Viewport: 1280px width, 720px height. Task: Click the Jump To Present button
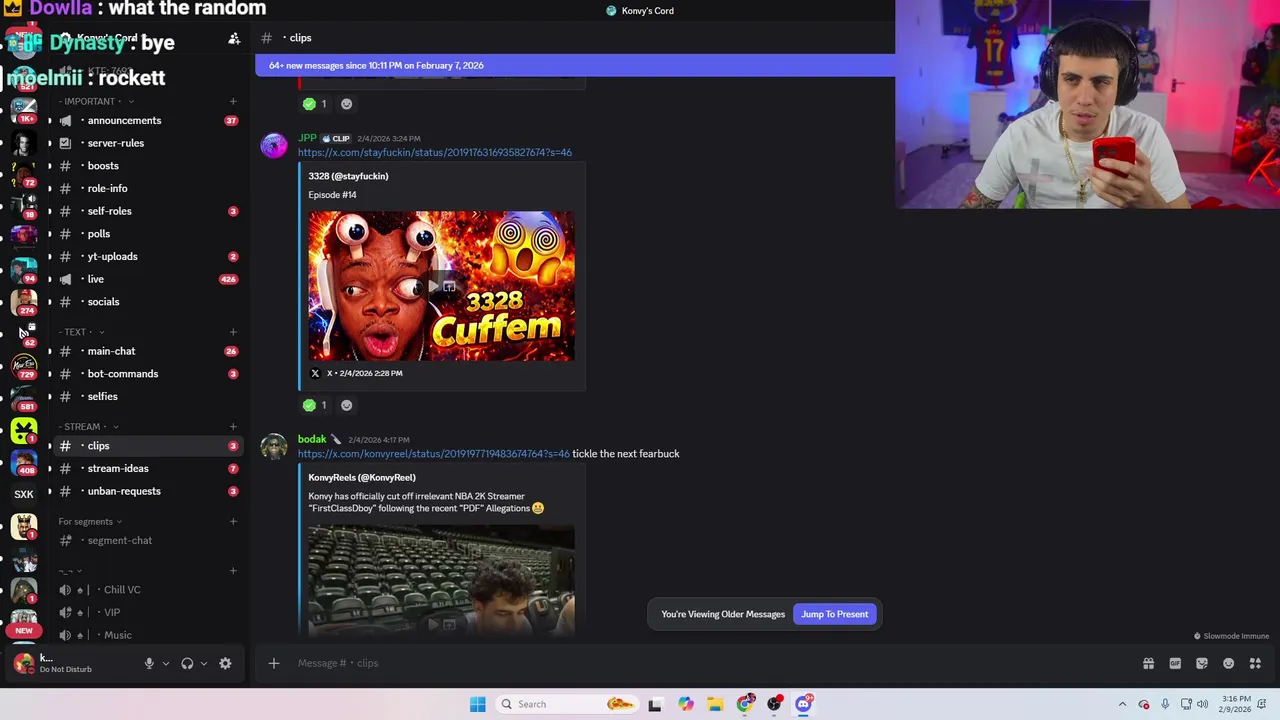click(834, 614)
